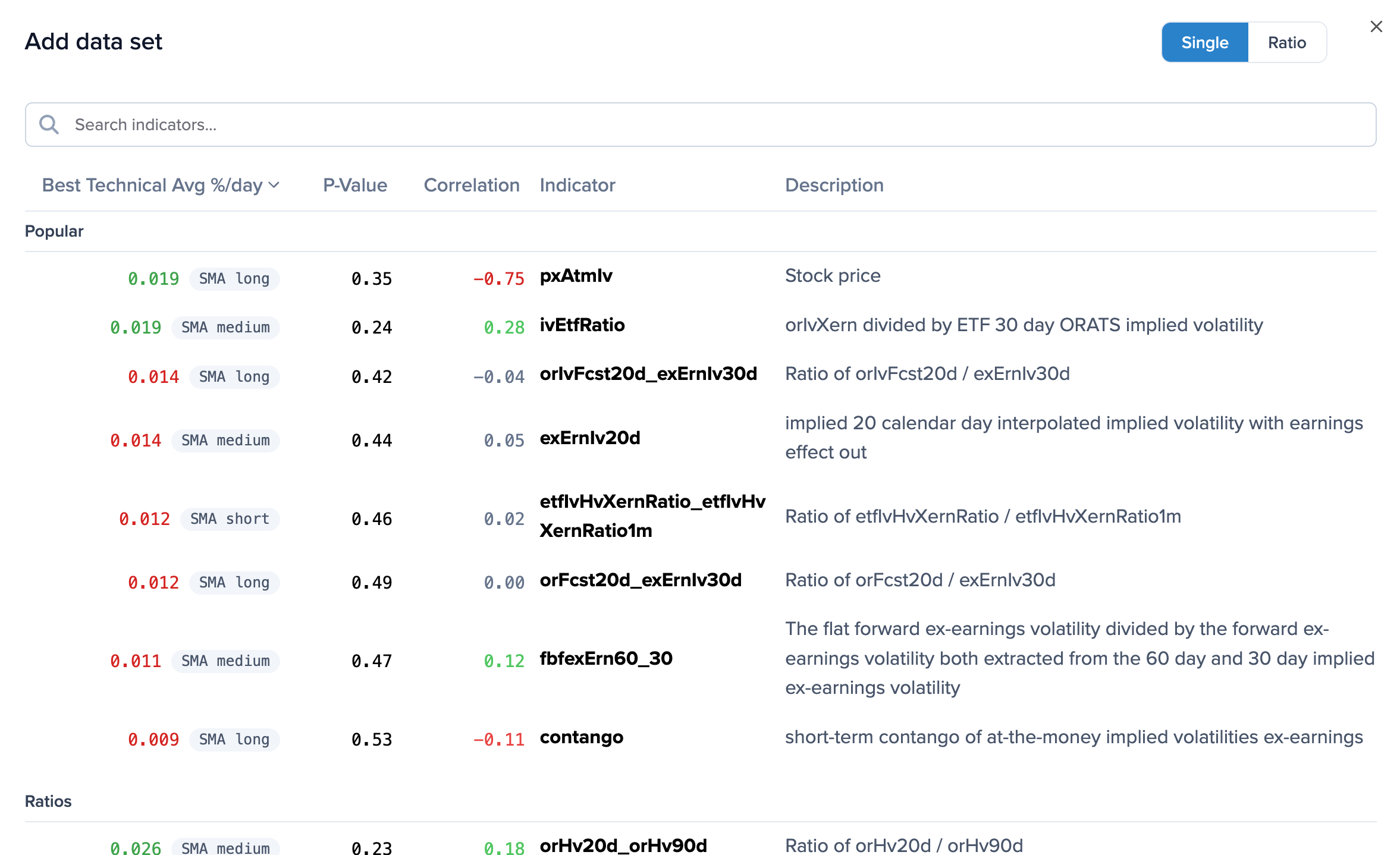Viewport: 1400px width, 855px height.
Task: Select etfIvHvXernRatio_etfIvHvXernRatio1m indicator
Action: click(652, 516)
